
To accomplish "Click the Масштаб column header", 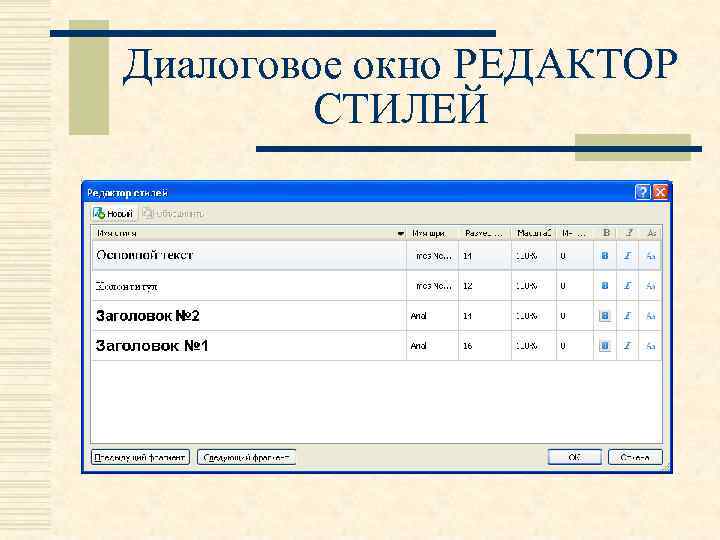I will (x=534, y=233).
